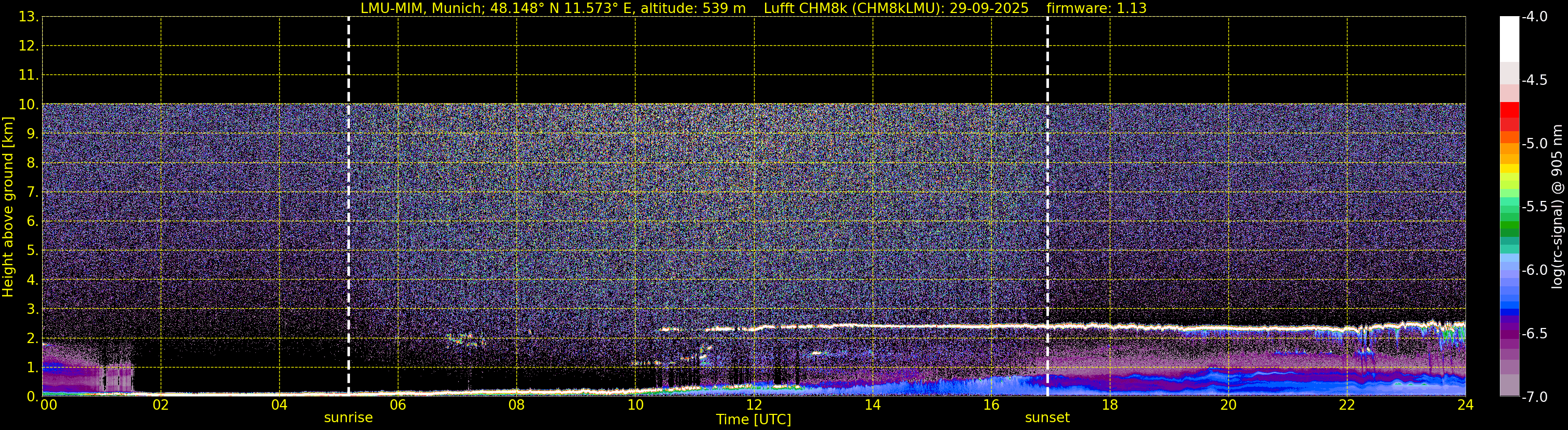Click the red segment of the colorbar

[1509, 110]
